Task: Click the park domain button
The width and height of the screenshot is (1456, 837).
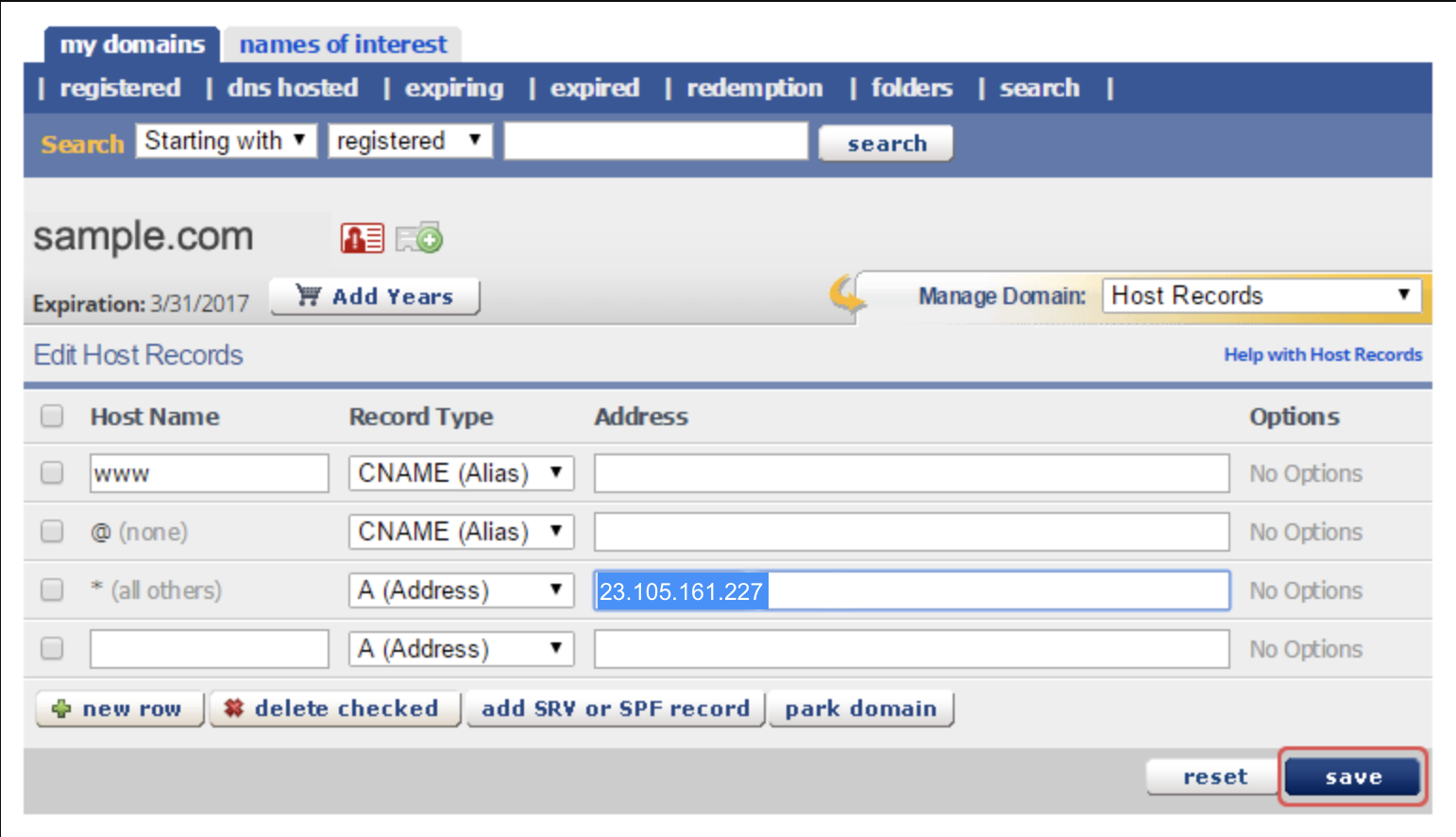Action: (x=860, y=709)
